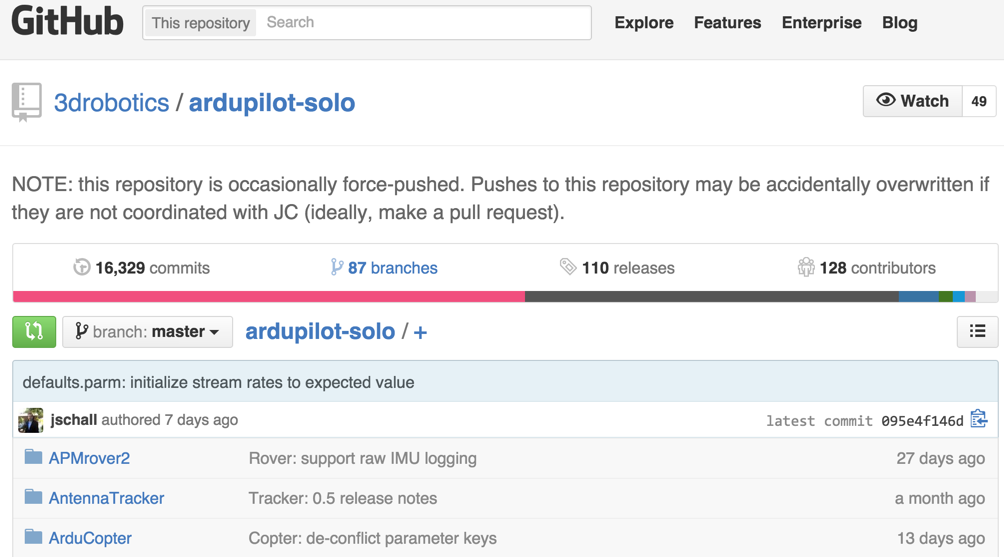Click the This repository search scope

201,23
